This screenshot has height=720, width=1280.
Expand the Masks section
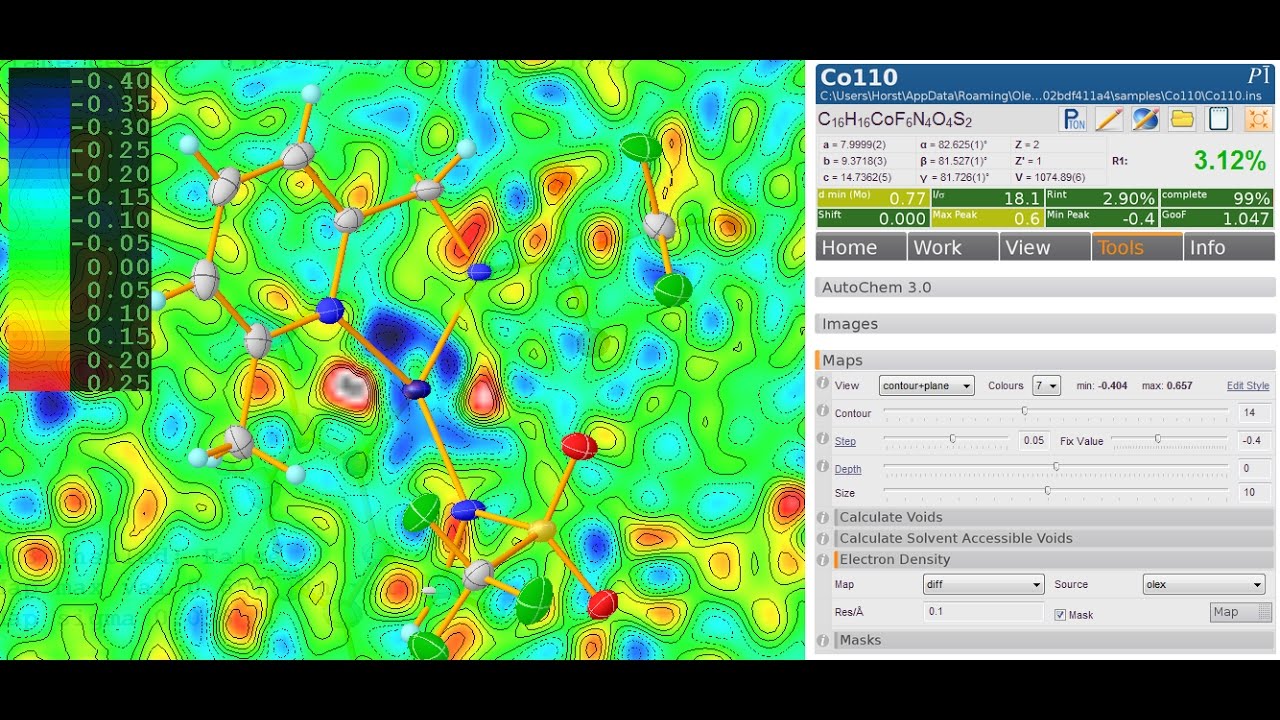pos(1055,640)
